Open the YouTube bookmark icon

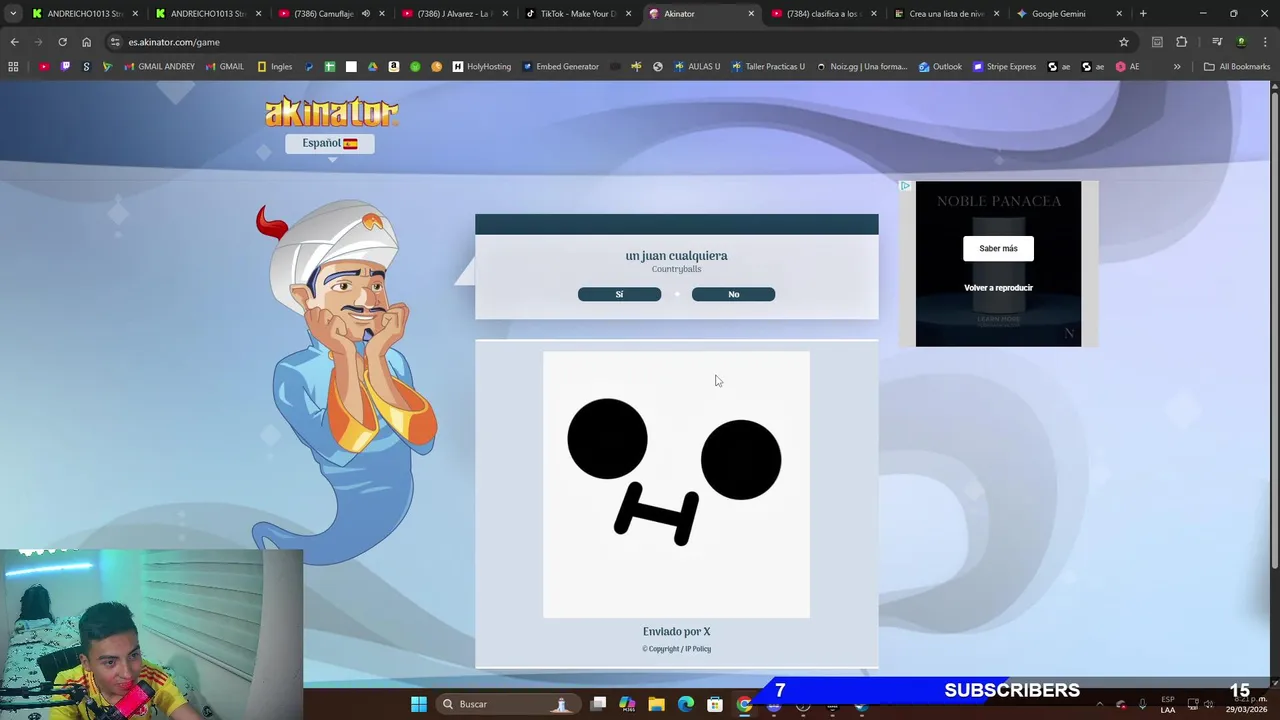(x=44, y=67)
